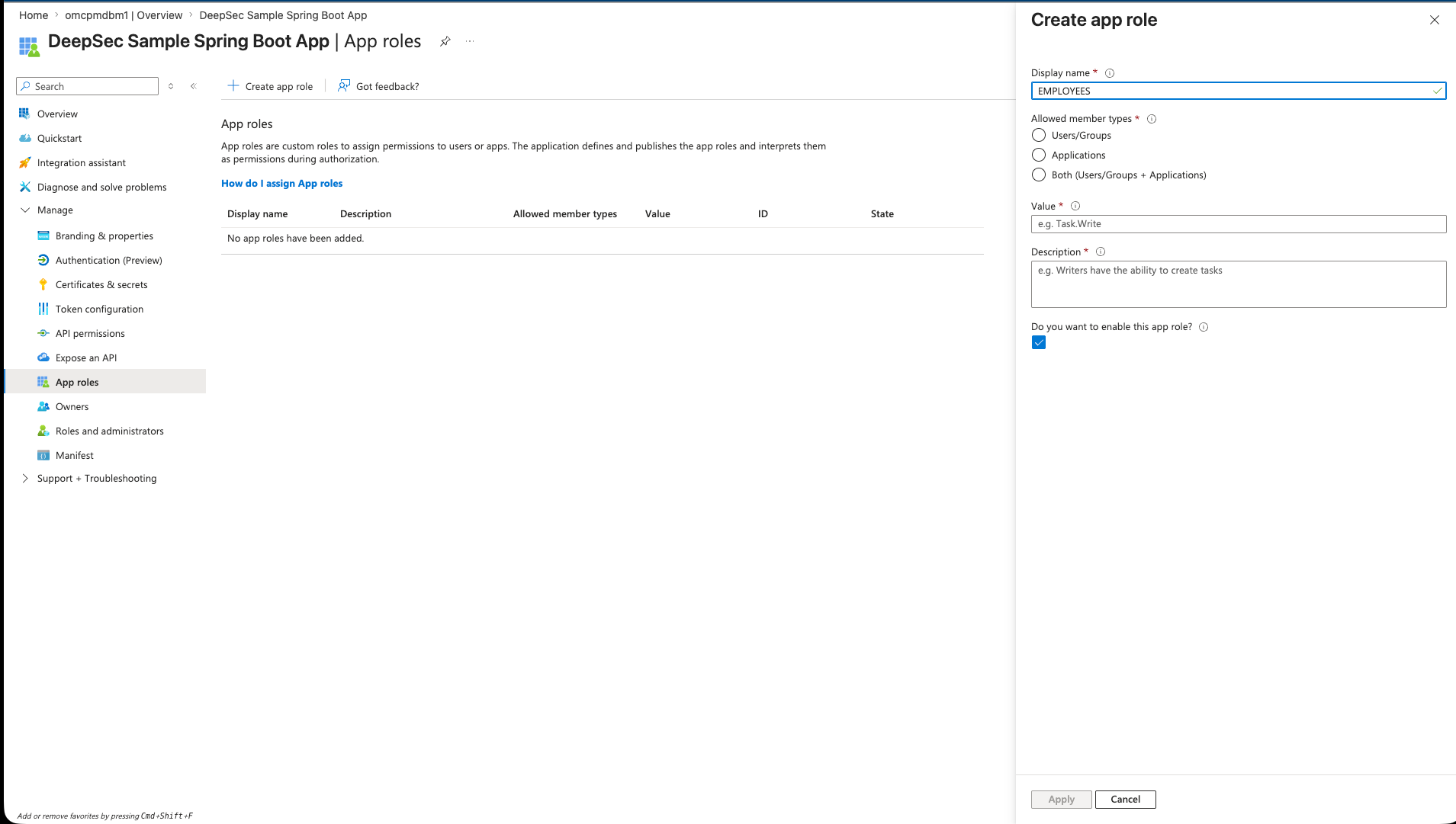Click the Description info icon
Viewport: 1456px width, 824px height.
pyautogui.click(x=1101, y=252)
